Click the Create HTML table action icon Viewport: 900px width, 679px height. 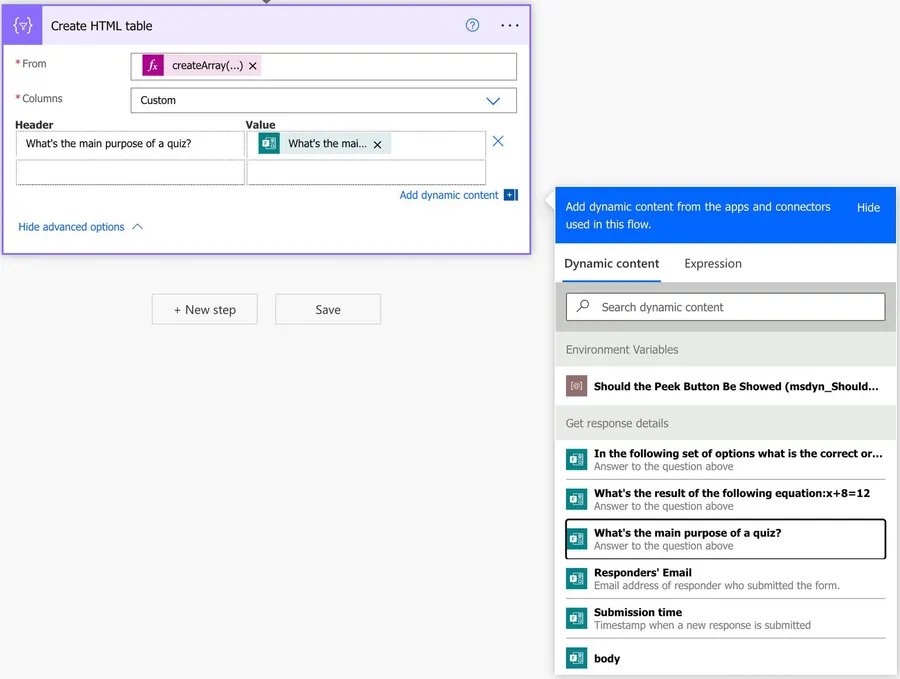22,25
